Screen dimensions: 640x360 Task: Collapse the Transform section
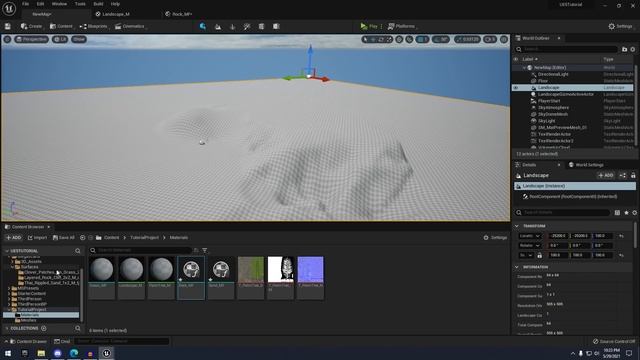point(517,226)
